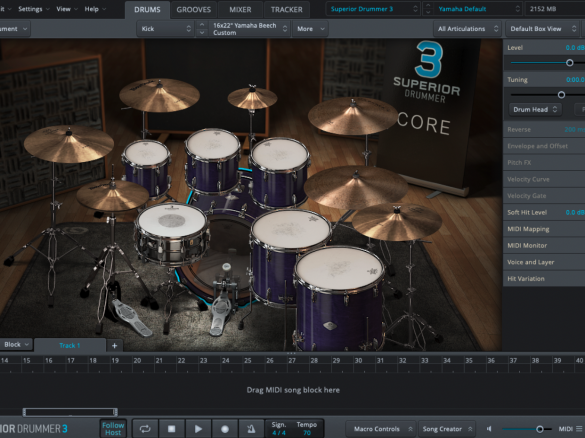This screenshot has height=438, width=585.
Task: Open Default Box View dropdown
Action: tap(542, 29)
